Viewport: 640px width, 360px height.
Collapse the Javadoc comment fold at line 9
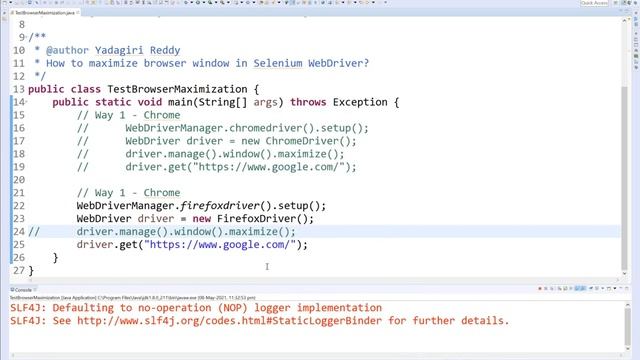pos(27,37)
